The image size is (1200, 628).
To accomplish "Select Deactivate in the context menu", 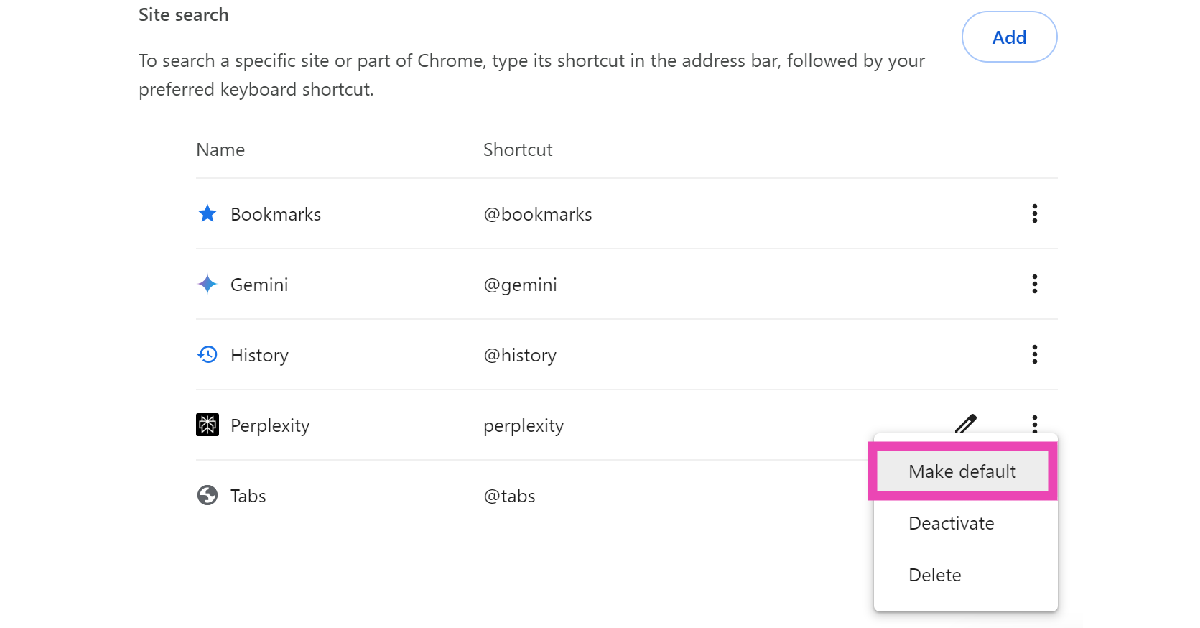I will point(951,524).
